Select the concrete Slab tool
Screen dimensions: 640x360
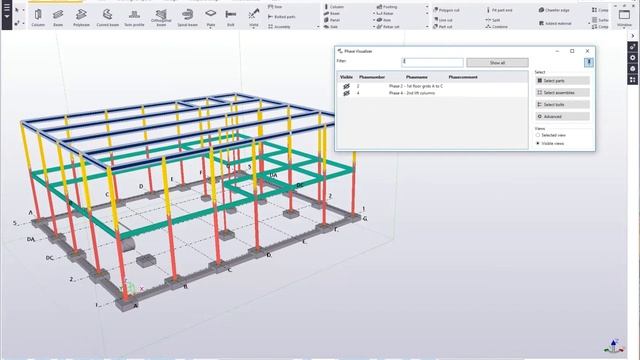coord(331,27)
